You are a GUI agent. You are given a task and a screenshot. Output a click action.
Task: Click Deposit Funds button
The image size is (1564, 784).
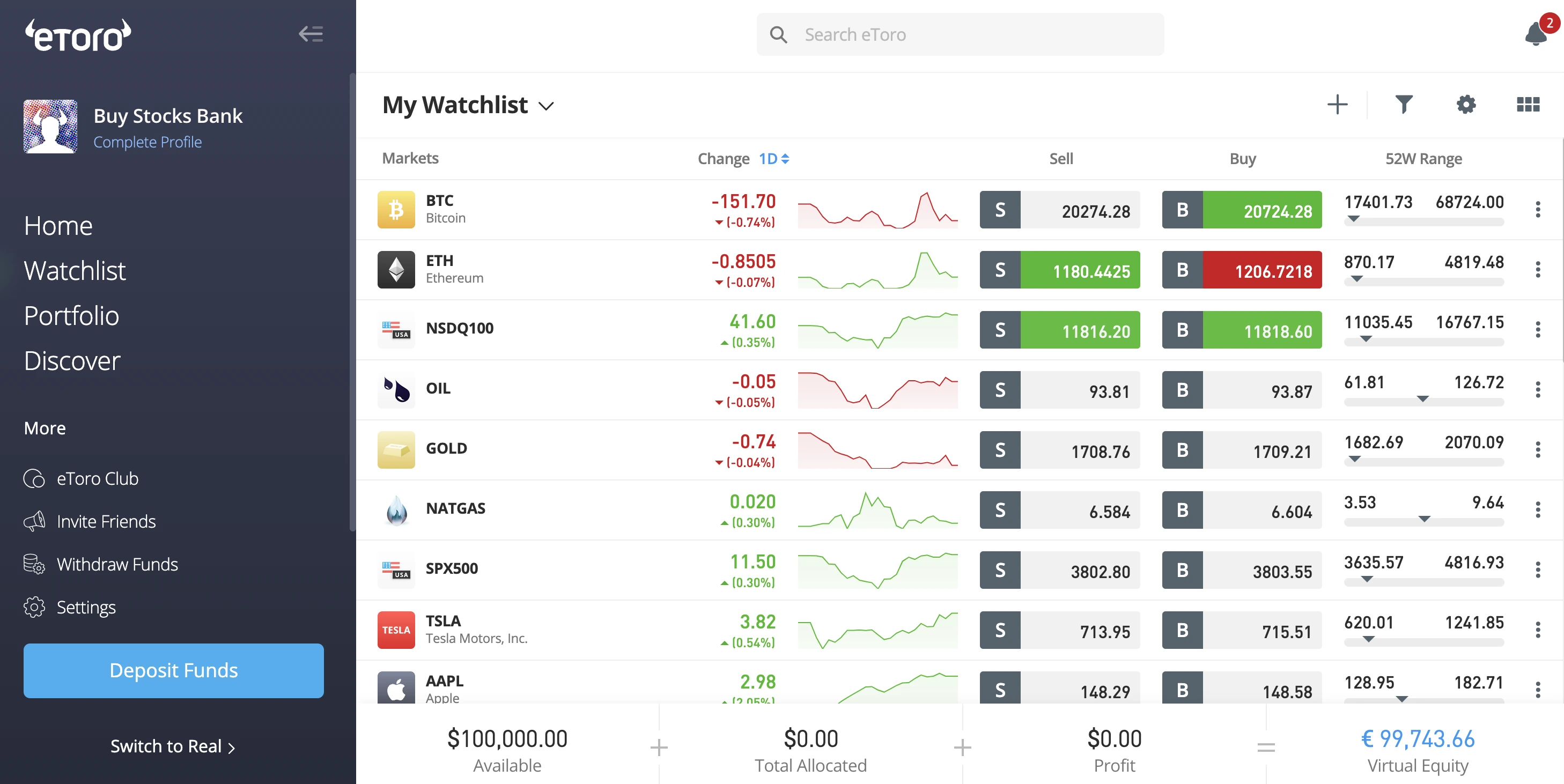(174, 670)
